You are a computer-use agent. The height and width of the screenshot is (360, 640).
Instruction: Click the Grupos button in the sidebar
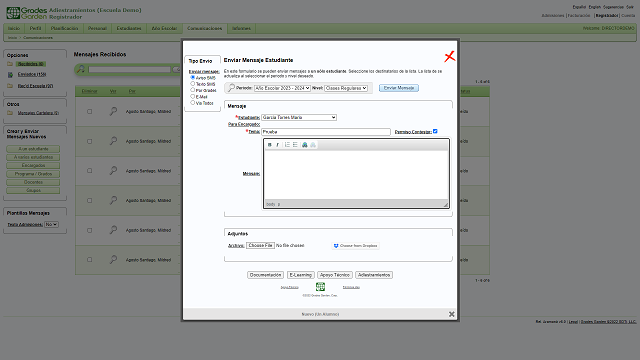33,191
